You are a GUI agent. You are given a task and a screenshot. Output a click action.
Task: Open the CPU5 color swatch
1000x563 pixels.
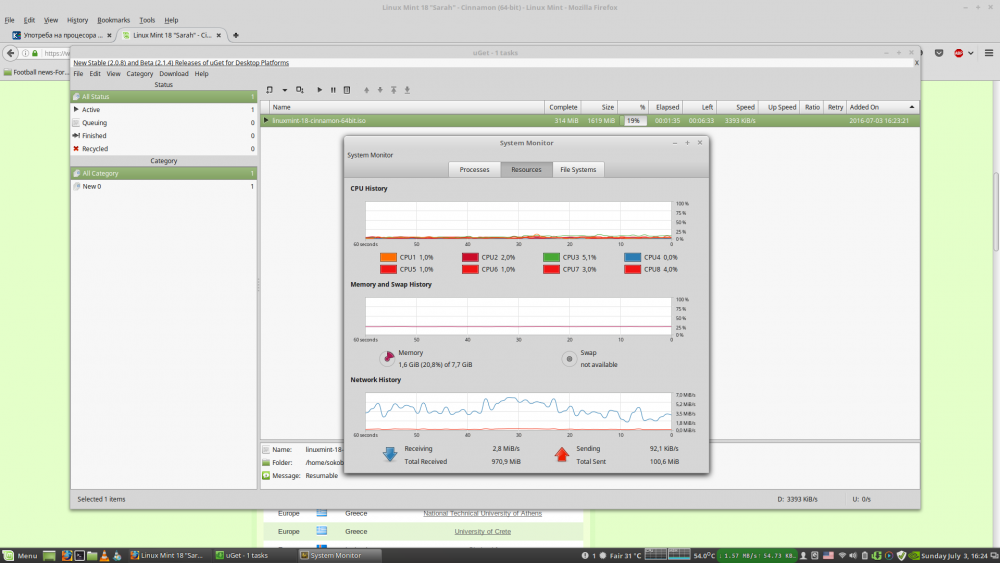[x=388, y=269]
